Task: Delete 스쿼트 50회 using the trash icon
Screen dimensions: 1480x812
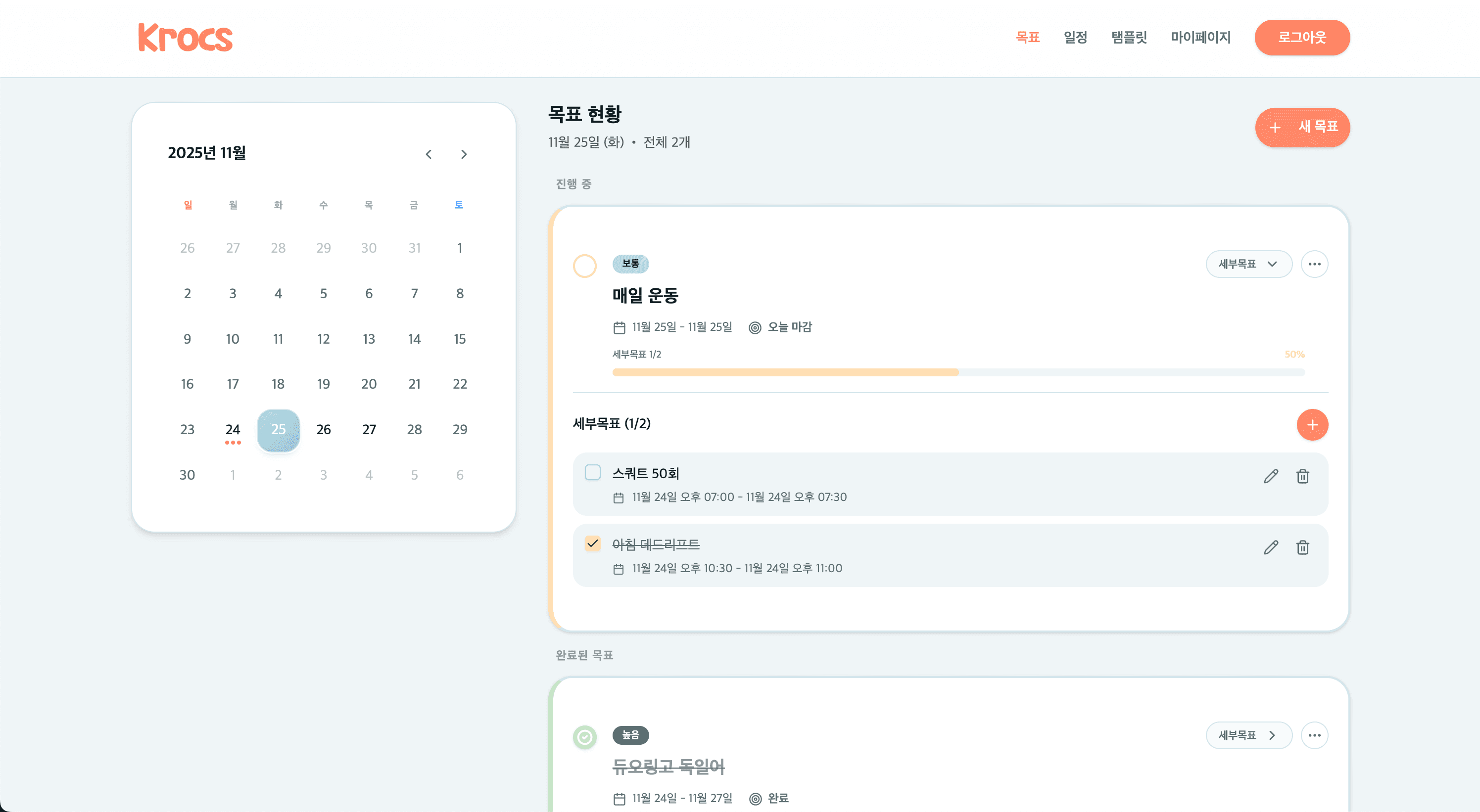Action: click(x=1303, y=476)
